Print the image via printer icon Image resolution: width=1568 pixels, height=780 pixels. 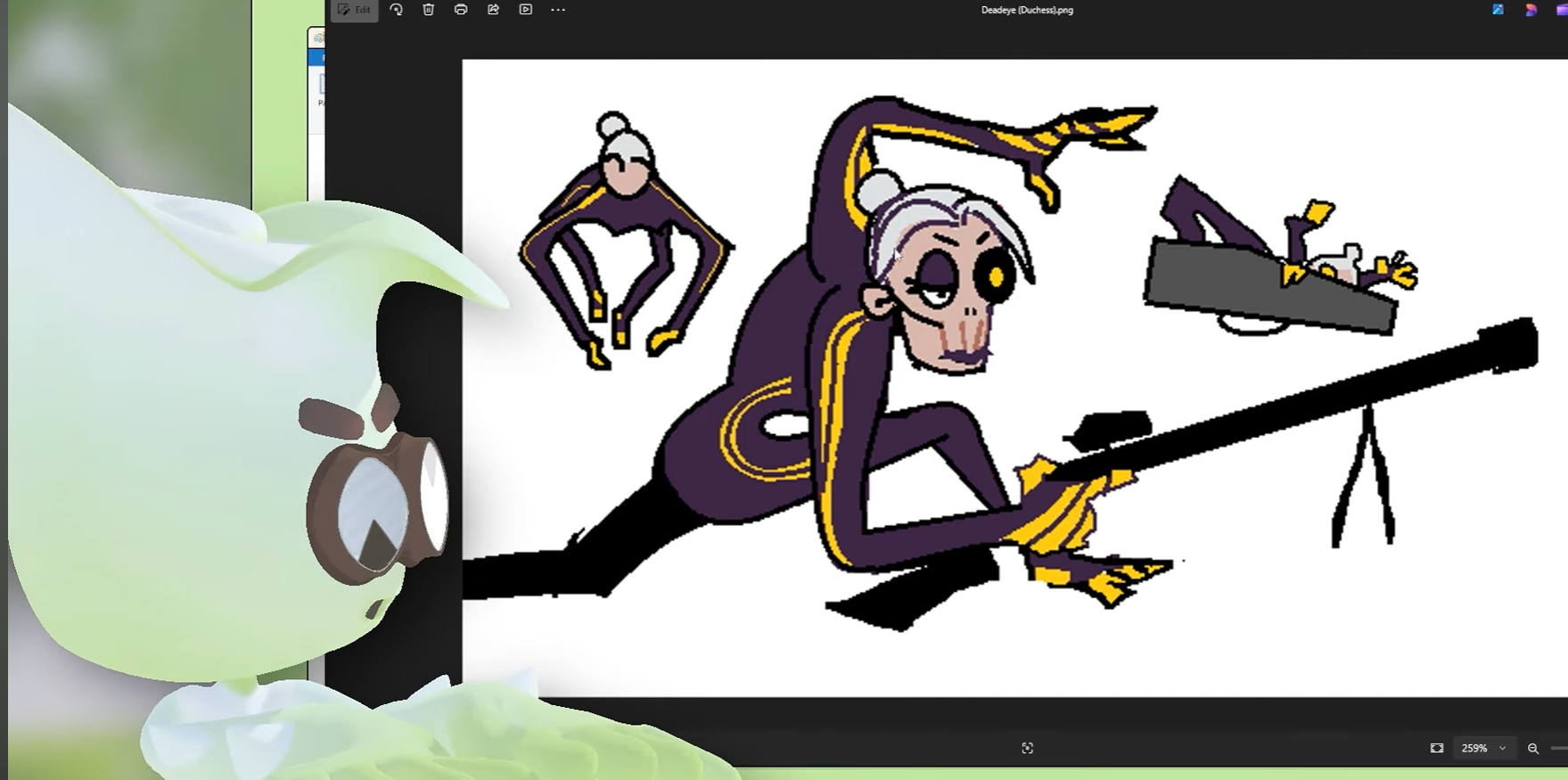[461, 10]
